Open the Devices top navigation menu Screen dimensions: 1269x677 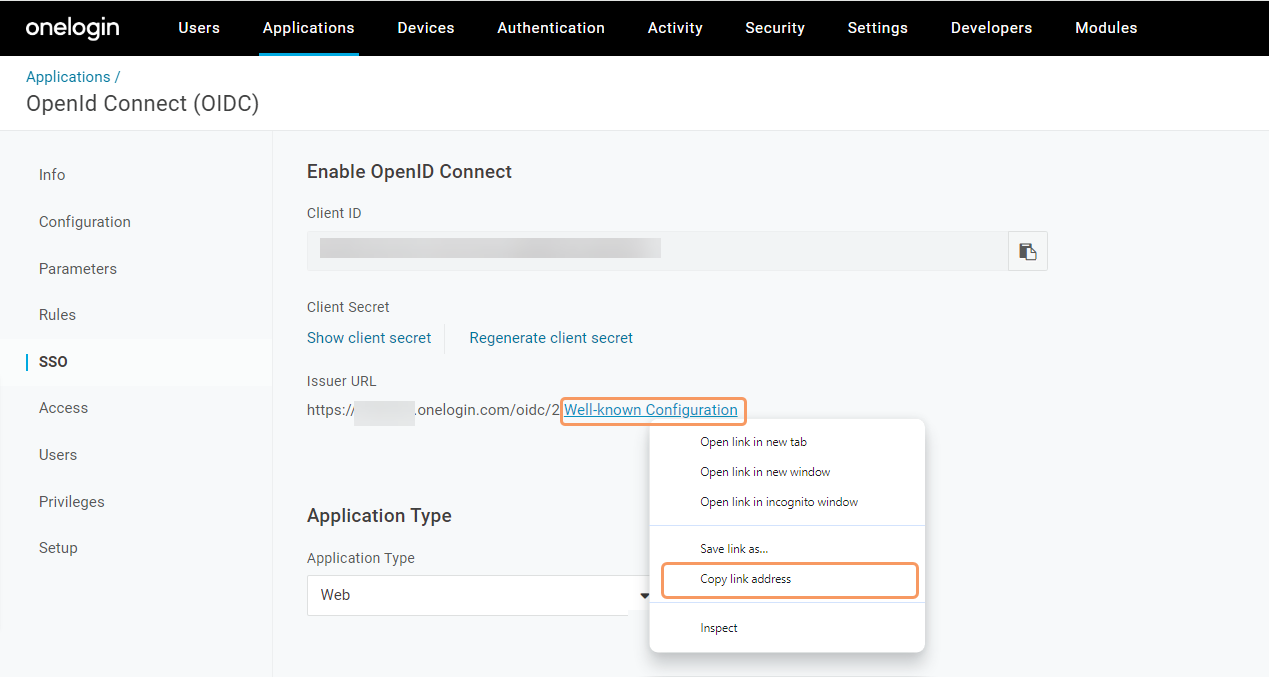425,28
